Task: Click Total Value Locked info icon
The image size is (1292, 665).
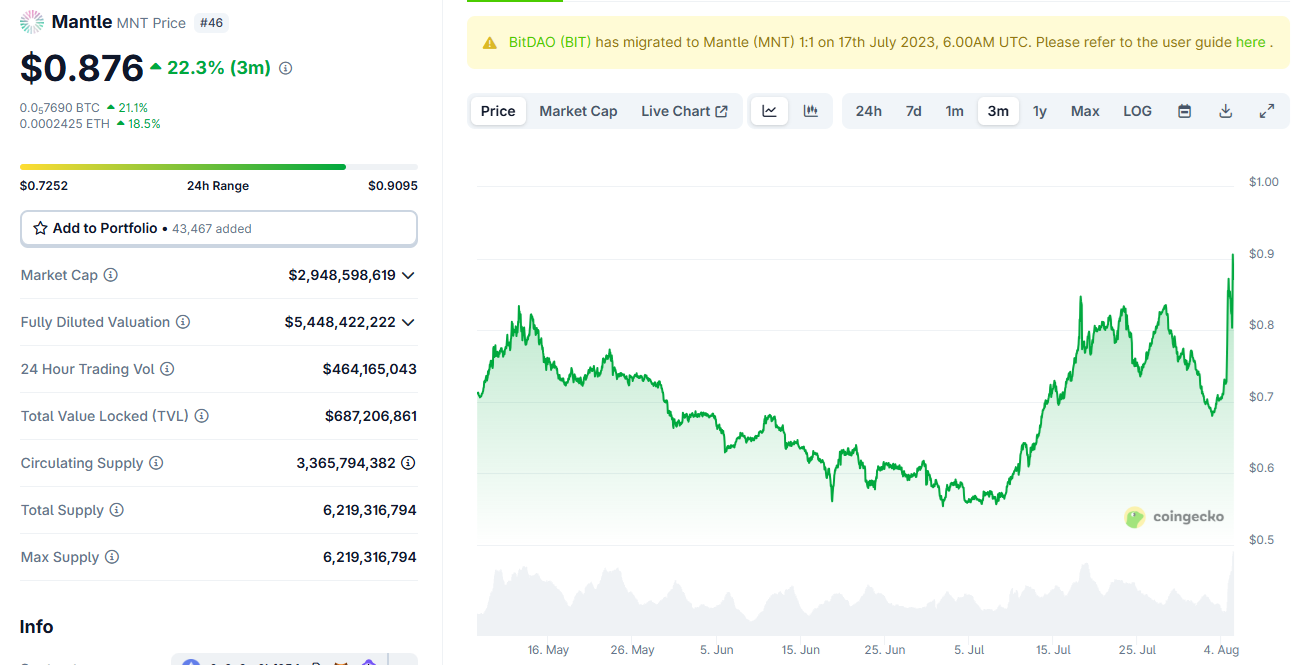Action: point(201,416)
